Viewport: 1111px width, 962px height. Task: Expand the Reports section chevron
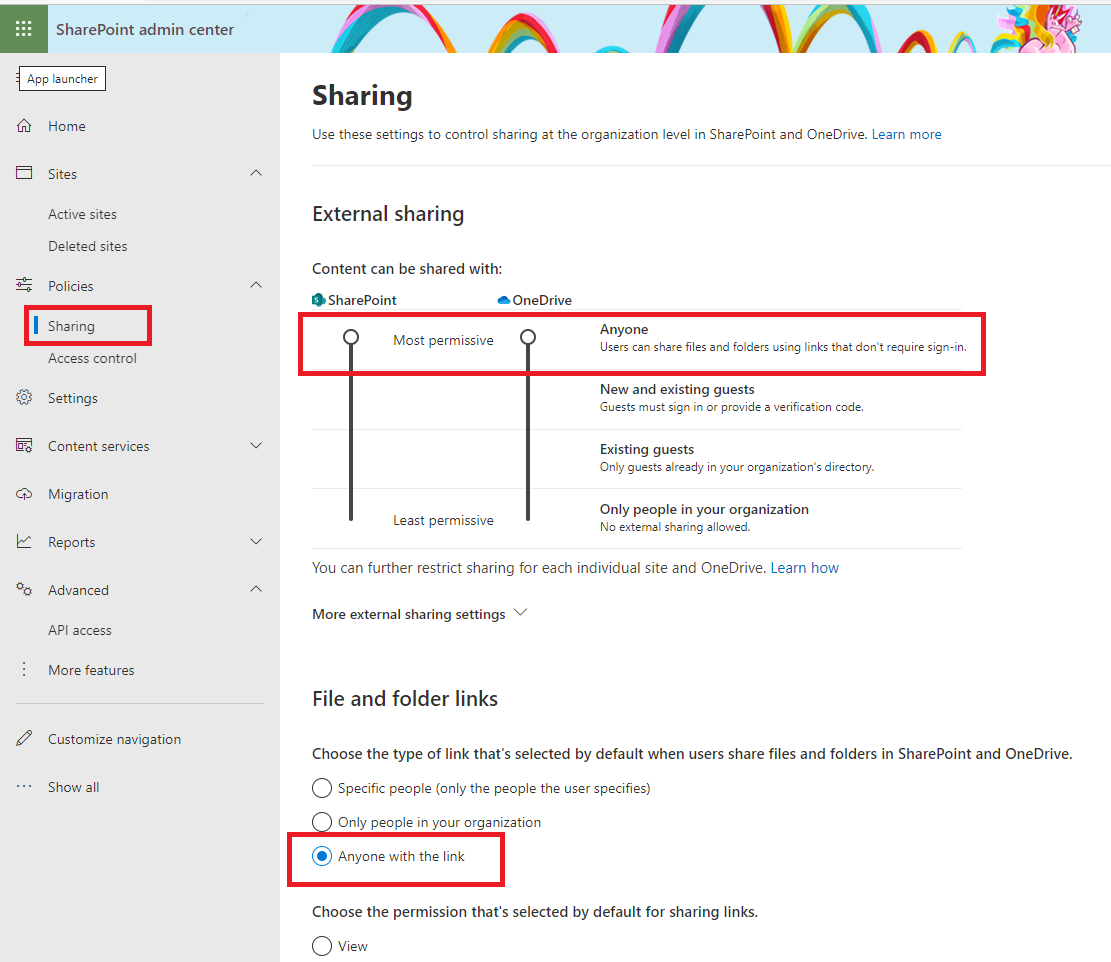pos(256,541)
